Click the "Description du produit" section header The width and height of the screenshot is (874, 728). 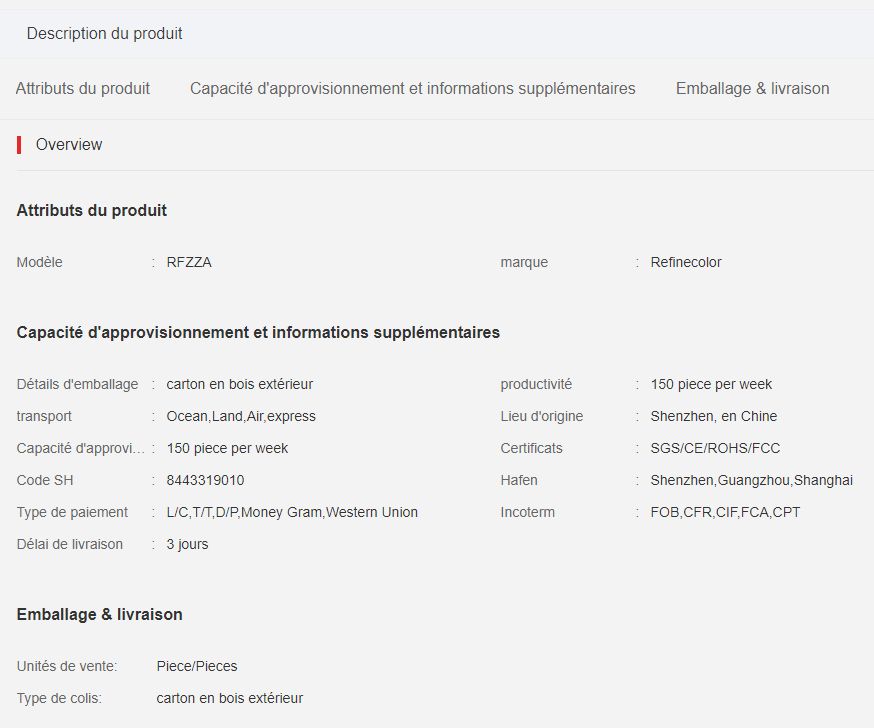click(103, 33)
